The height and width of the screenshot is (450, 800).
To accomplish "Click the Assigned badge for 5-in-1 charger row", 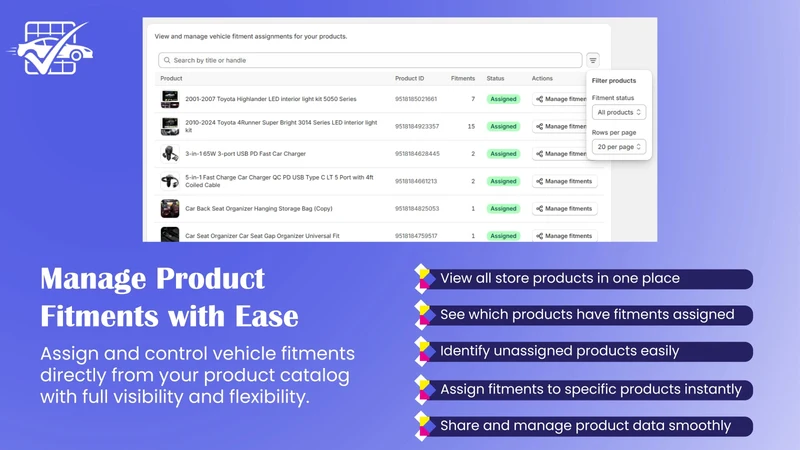I will coord(503,181).
